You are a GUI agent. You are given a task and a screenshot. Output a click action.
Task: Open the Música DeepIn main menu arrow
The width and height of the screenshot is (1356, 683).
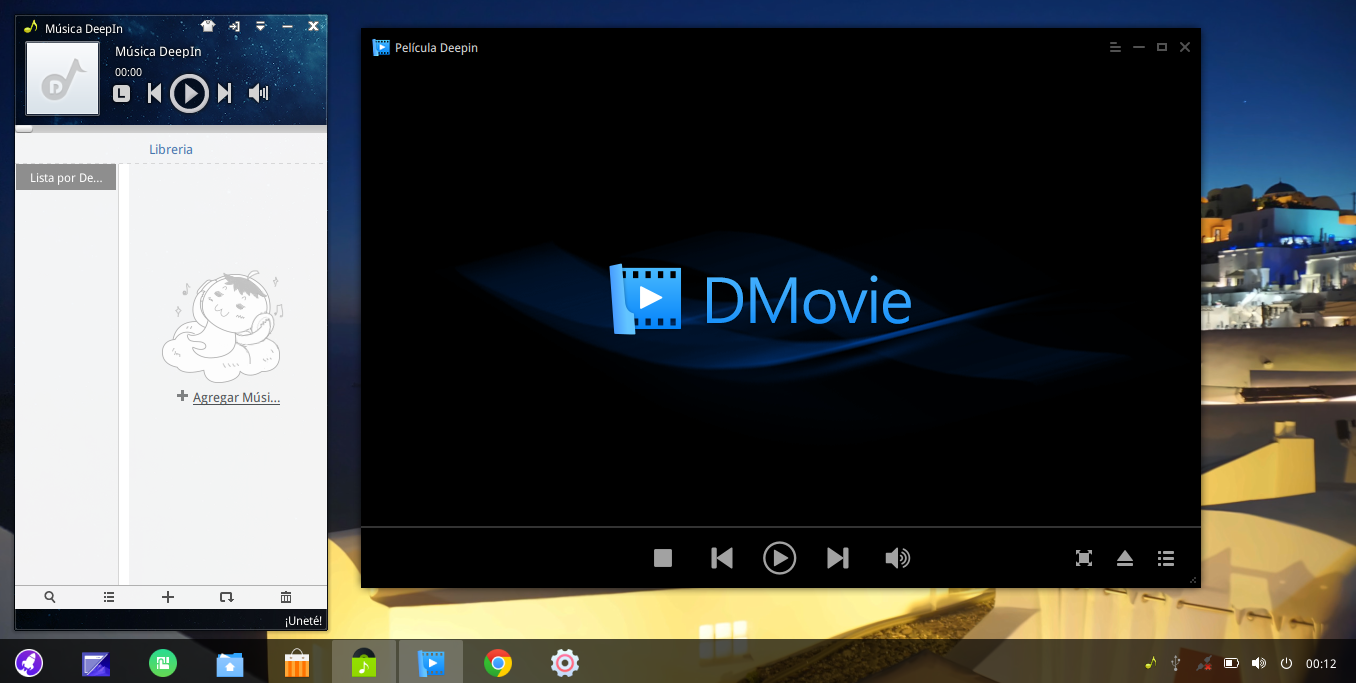point(261,26)
